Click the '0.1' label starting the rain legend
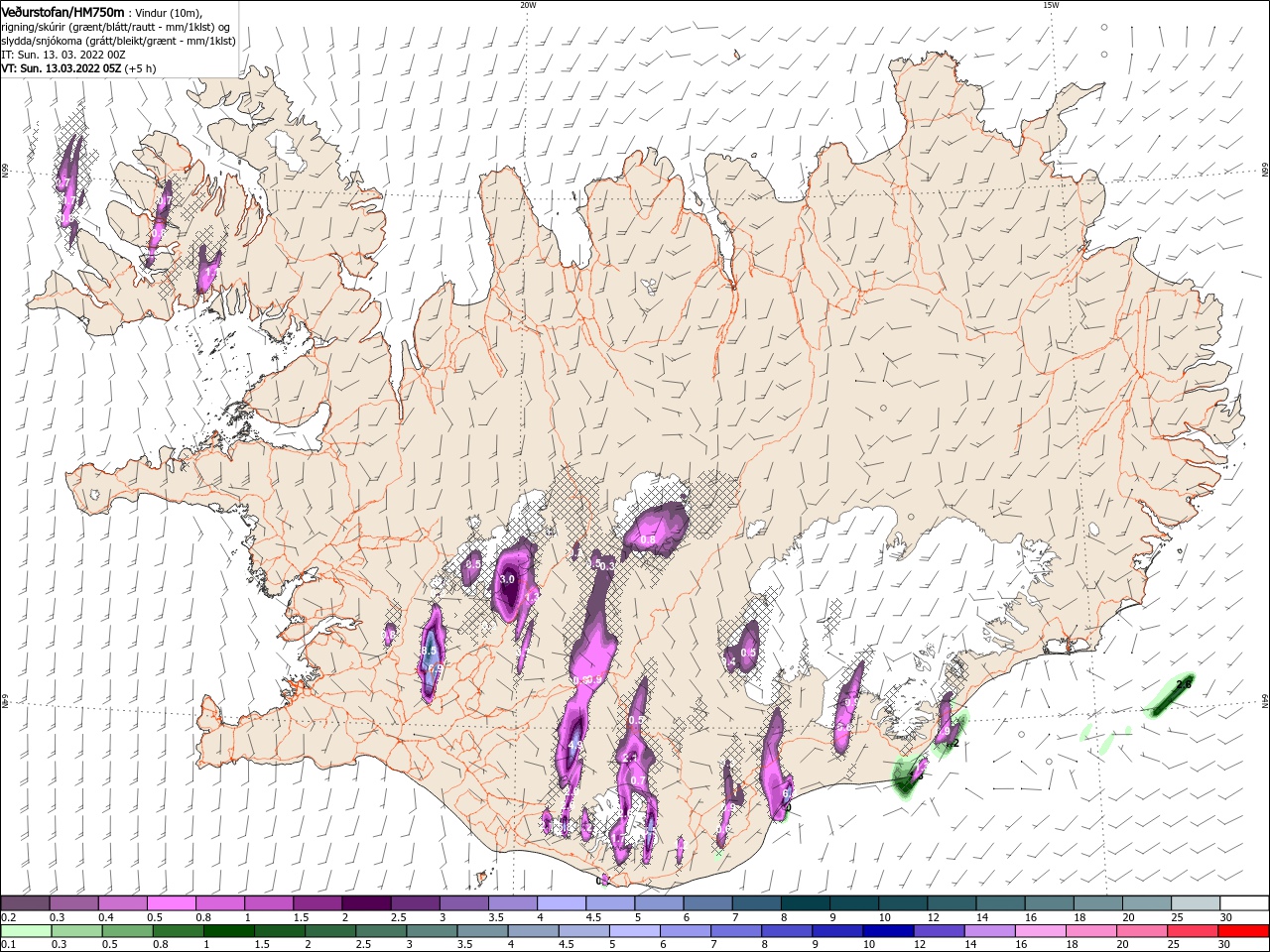This screenshot has height=952, width=1270. [x=7, y=945]
